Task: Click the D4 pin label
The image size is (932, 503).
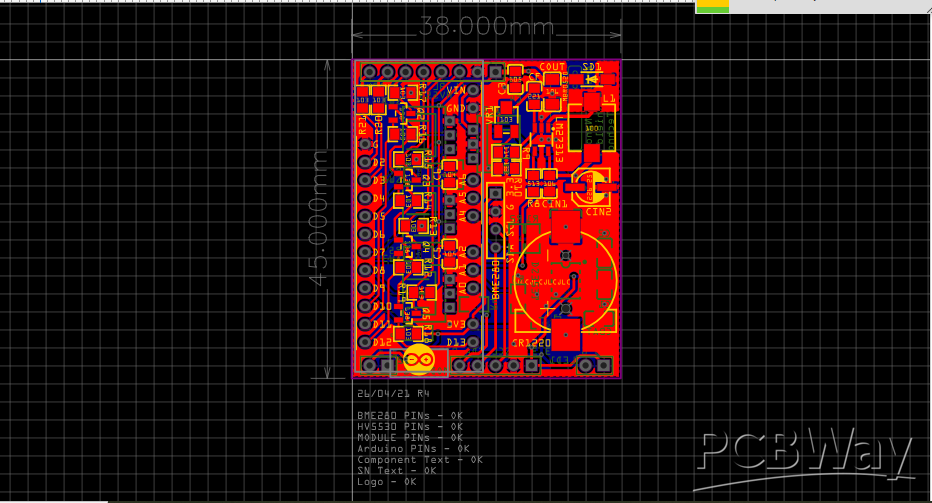Action: pos(379,198)
